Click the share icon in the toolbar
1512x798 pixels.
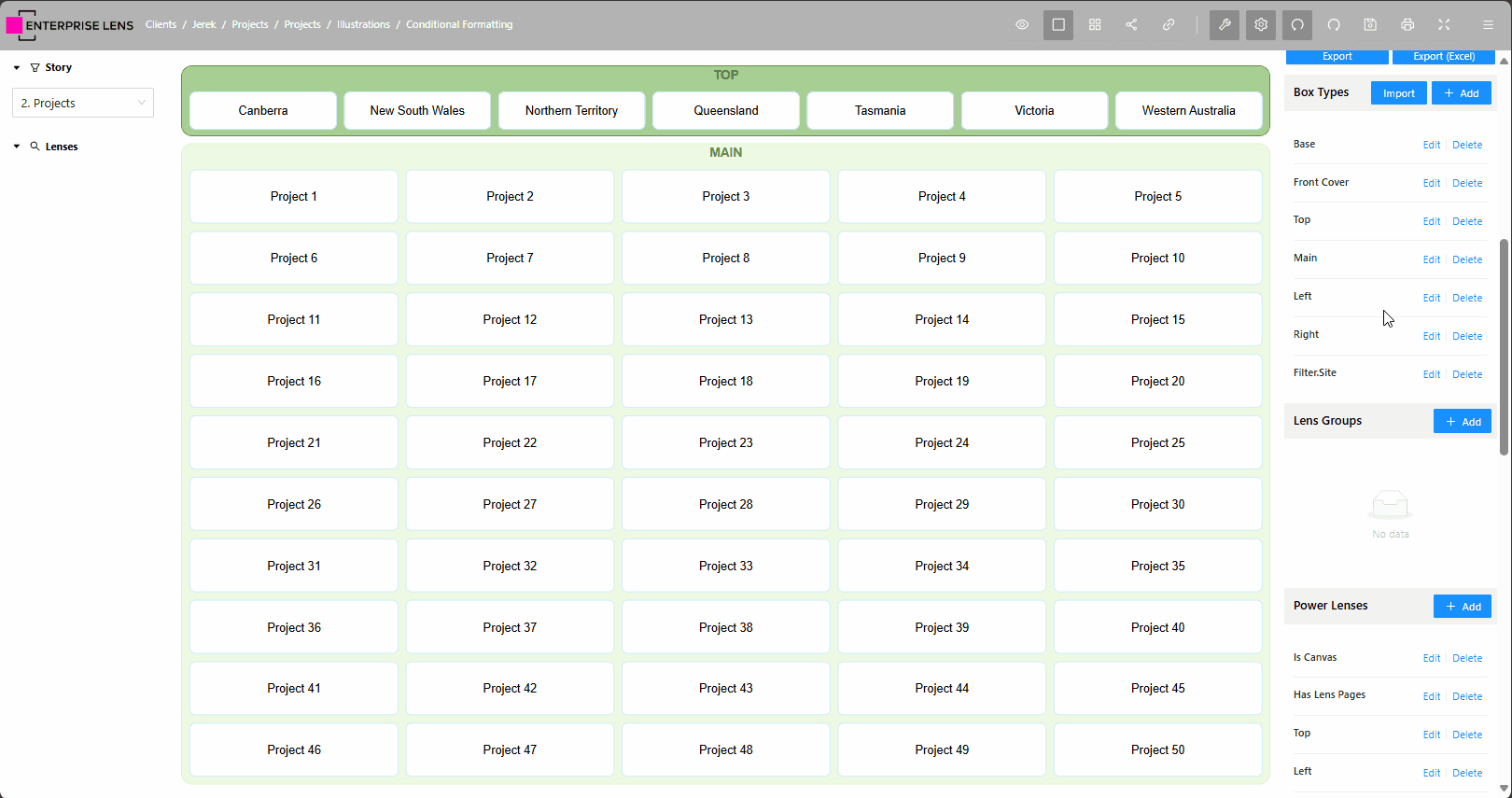point(1131,25)
